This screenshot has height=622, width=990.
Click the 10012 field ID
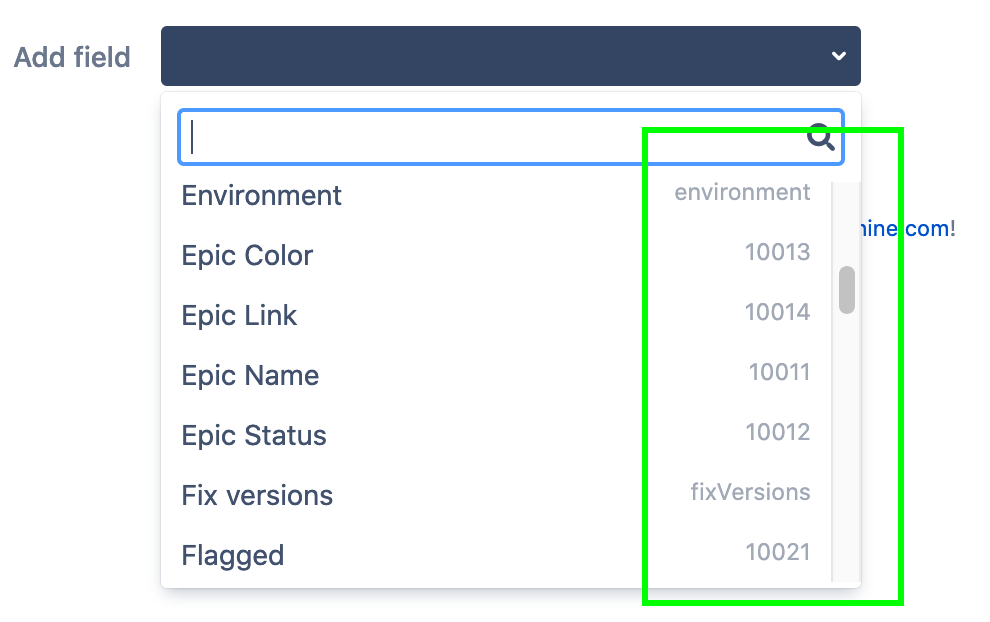pos(778,432)
